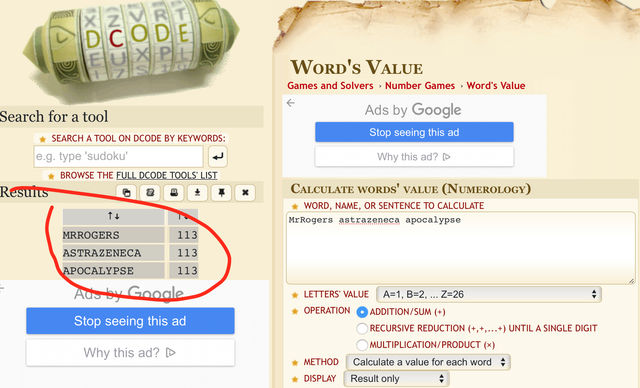
Task: Click the APOCALYPSE result cell
Action: [x=113, y=270]
